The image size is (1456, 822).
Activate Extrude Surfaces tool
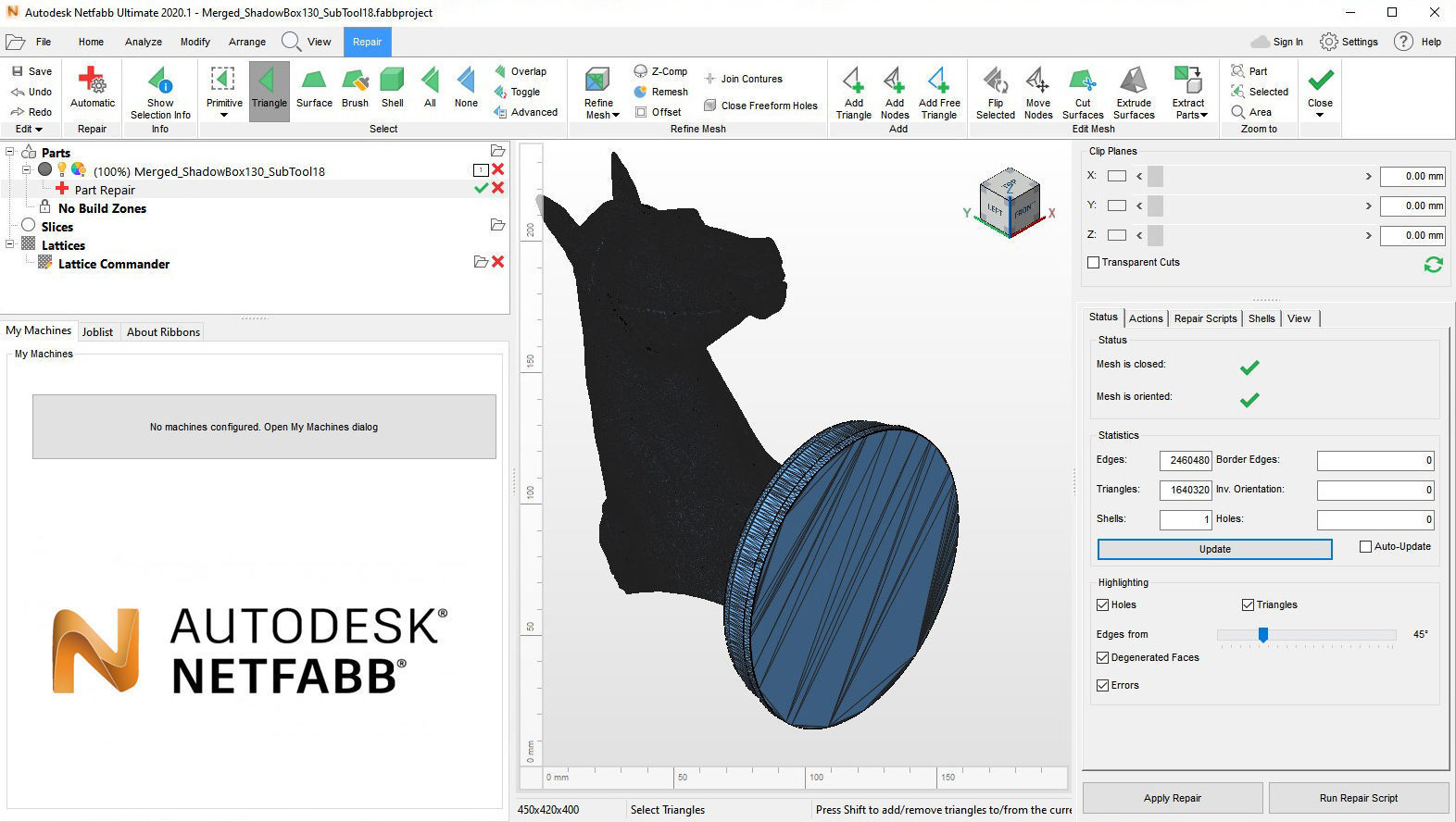click(x=1134, y=93)
